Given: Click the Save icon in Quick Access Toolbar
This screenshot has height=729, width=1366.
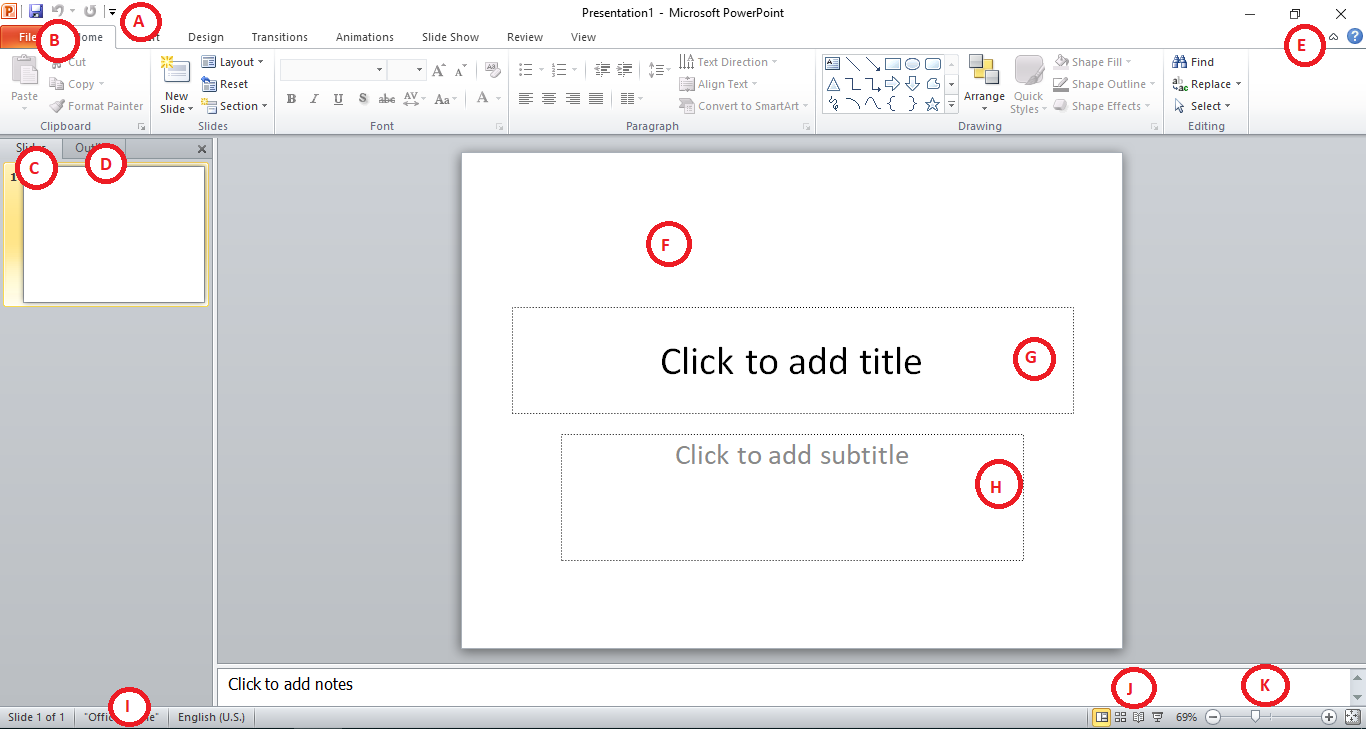Looking at the screenshot, I should click(x=36, y=11).
